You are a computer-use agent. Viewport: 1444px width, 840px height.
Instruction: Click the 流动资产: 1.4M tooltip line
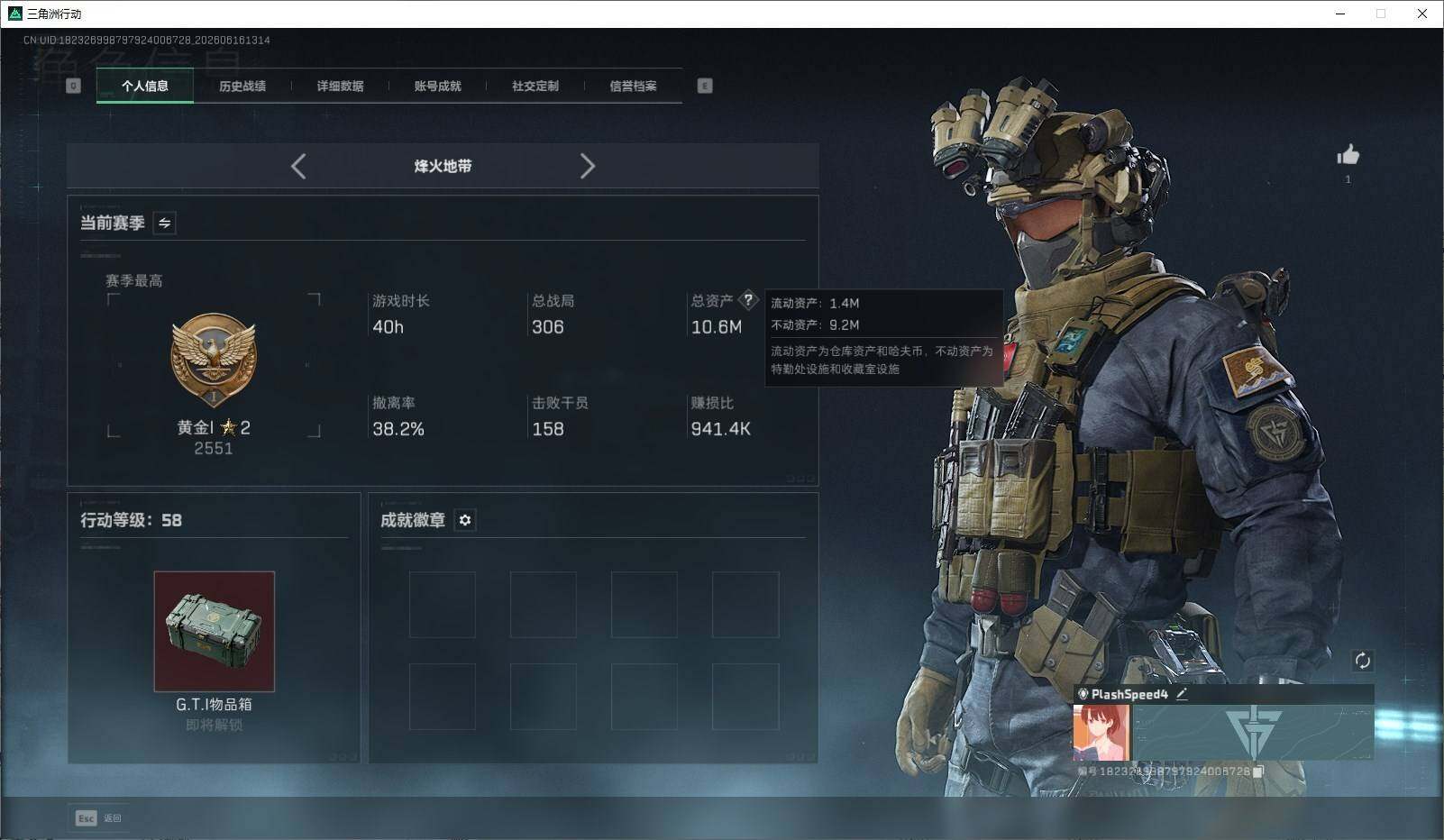[x=815, y=303]
